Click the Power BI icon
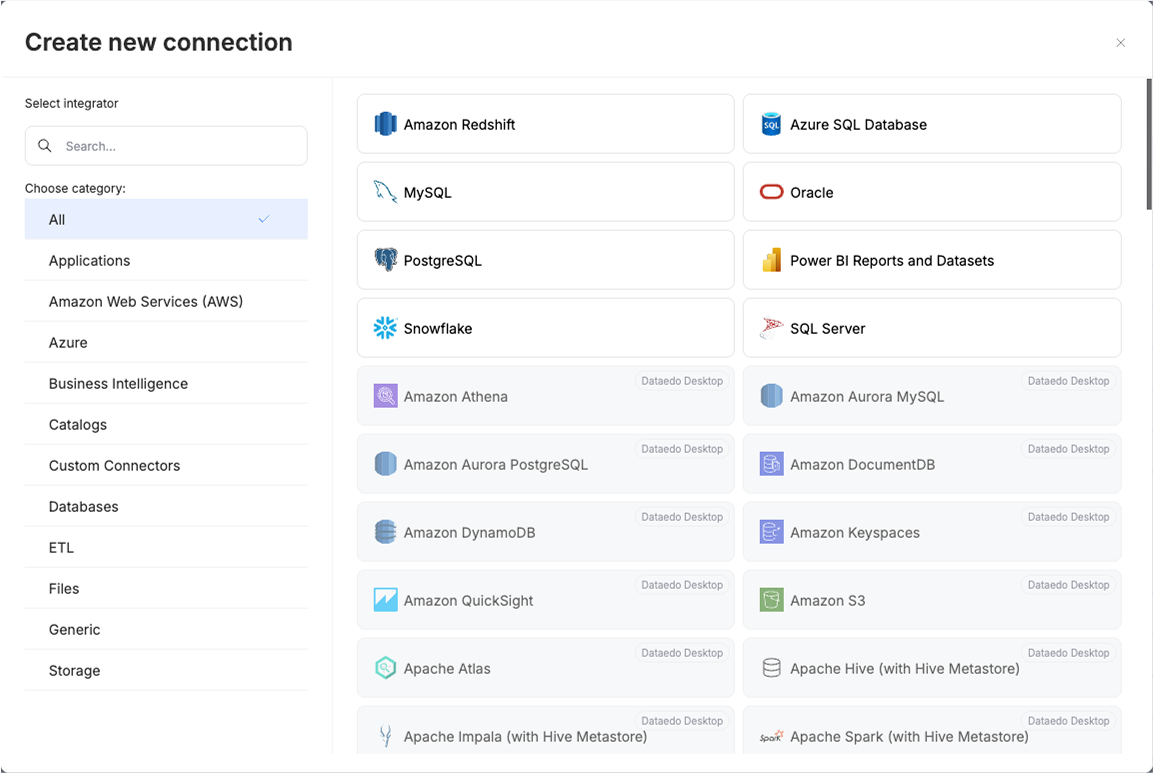This screenshot has width=1153, height=773. [771, 260]
